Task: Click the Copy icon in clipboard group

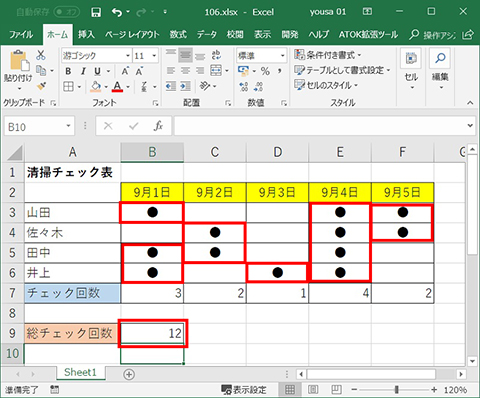Action: (x=41, y=70)
